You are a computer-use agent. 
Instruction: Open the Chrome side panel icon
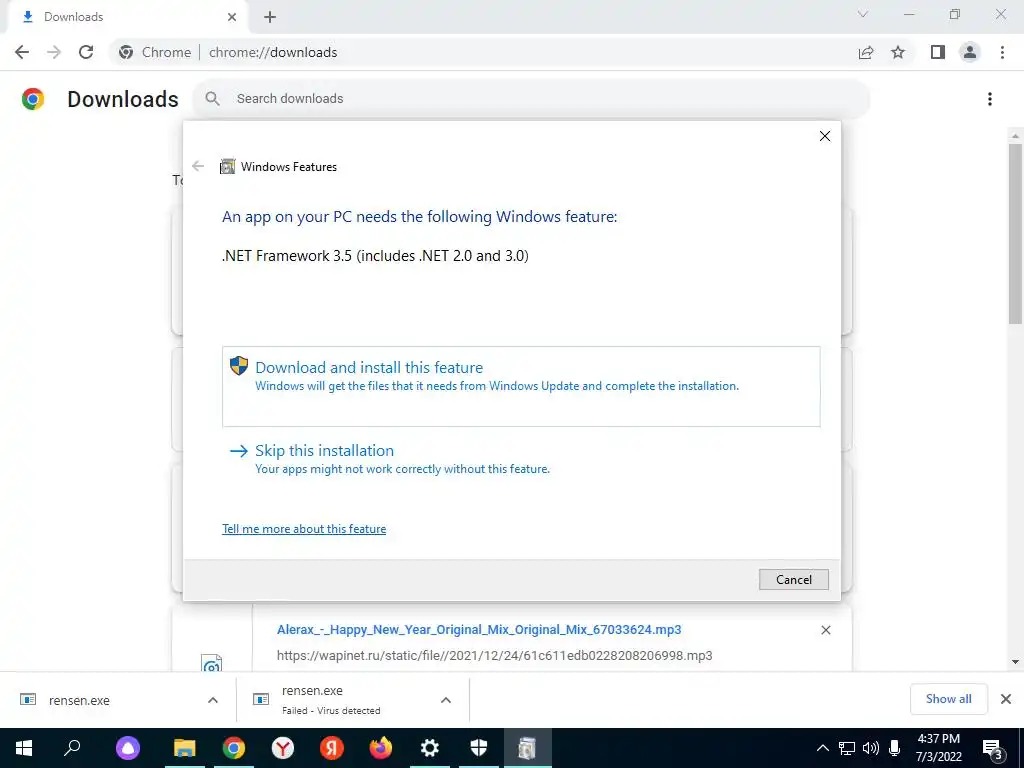click(x=938, y=52)
